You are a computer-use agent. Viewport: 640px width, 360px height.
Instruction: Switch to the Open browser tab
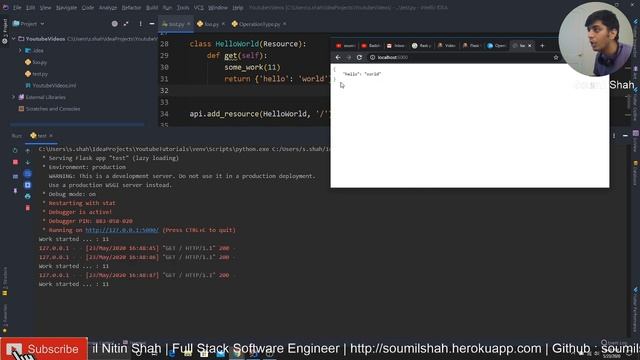(x=496, y=46)
